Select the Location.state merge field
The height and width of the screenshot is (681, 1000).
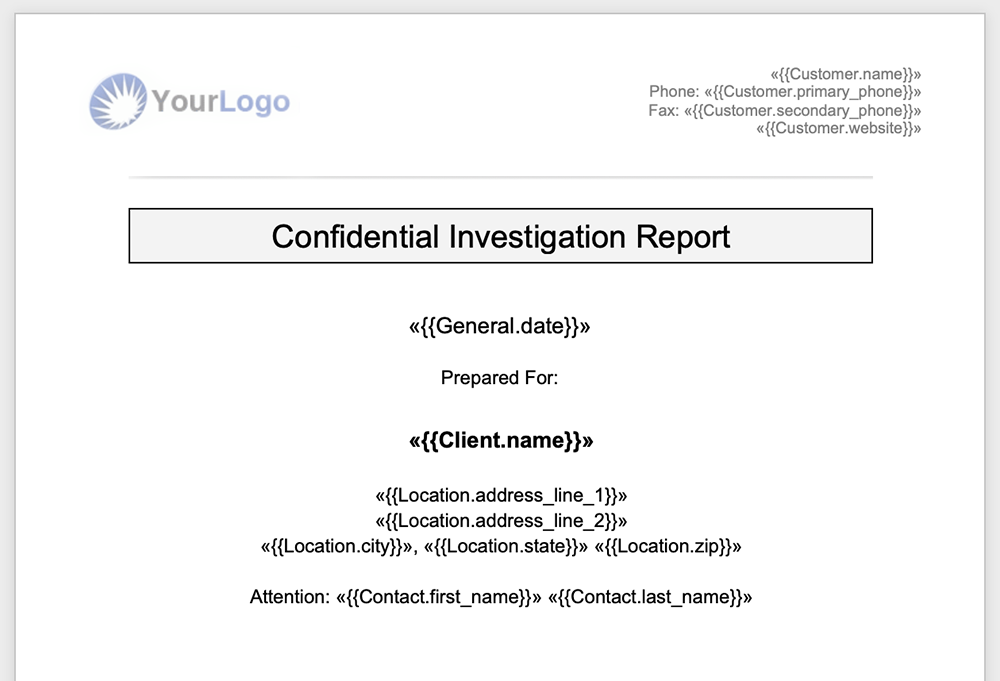506,546
